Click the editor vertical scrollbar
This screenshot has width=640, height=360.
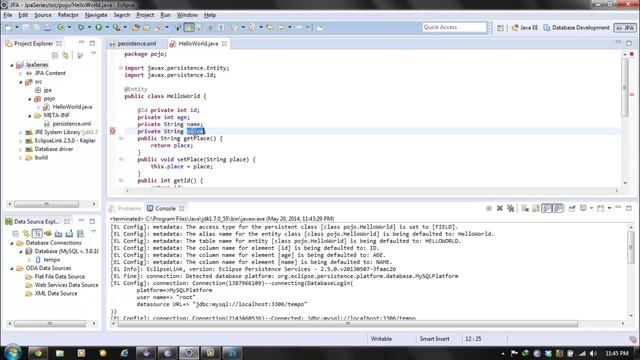[624, 87]
